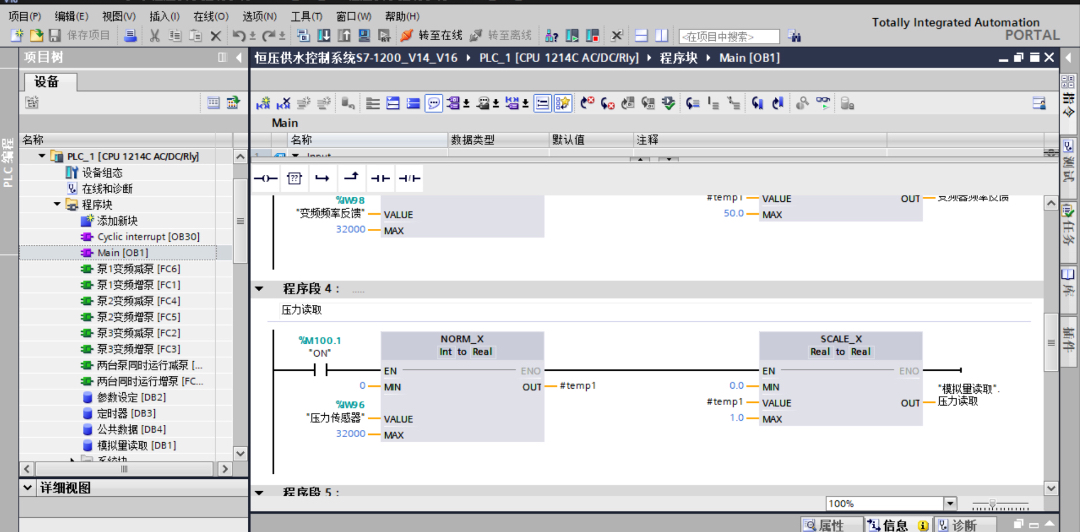Click the go to next bookmark icon

coord(758,103)
